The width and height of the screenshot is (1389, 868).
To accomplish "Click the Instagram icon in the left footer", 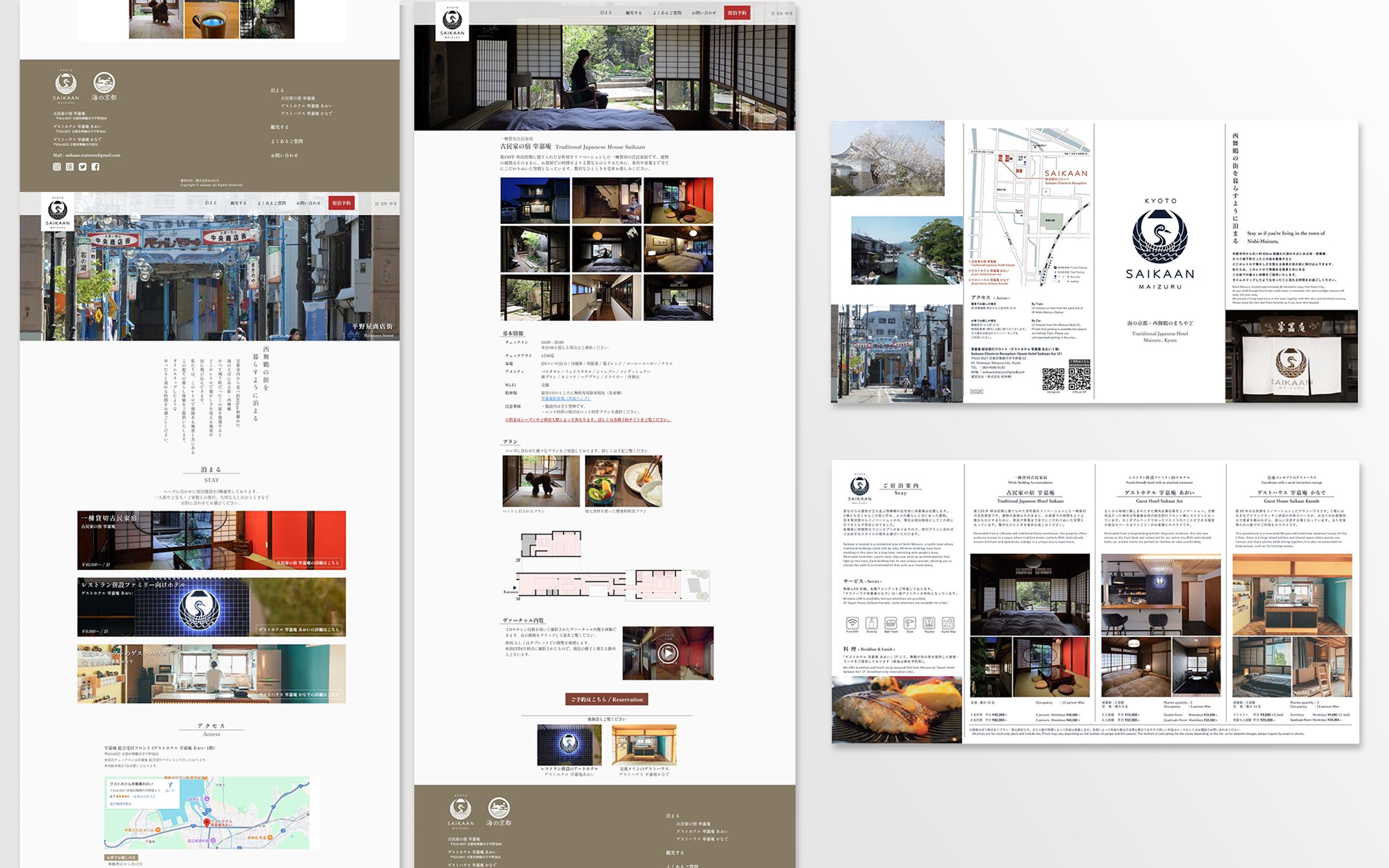I will [x=57, y=167].
